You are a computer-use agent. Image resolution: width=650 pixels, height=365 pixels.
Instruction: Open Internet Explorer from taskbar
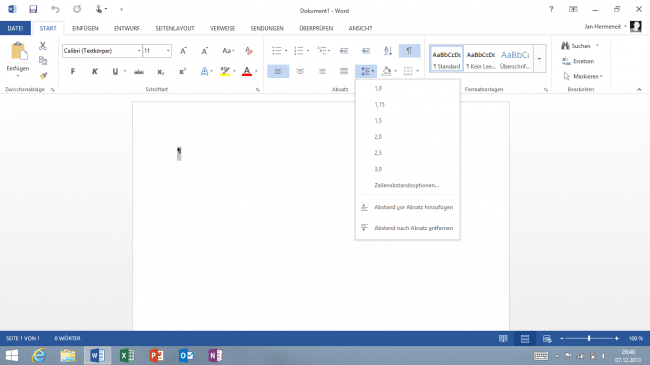point(39,356)
